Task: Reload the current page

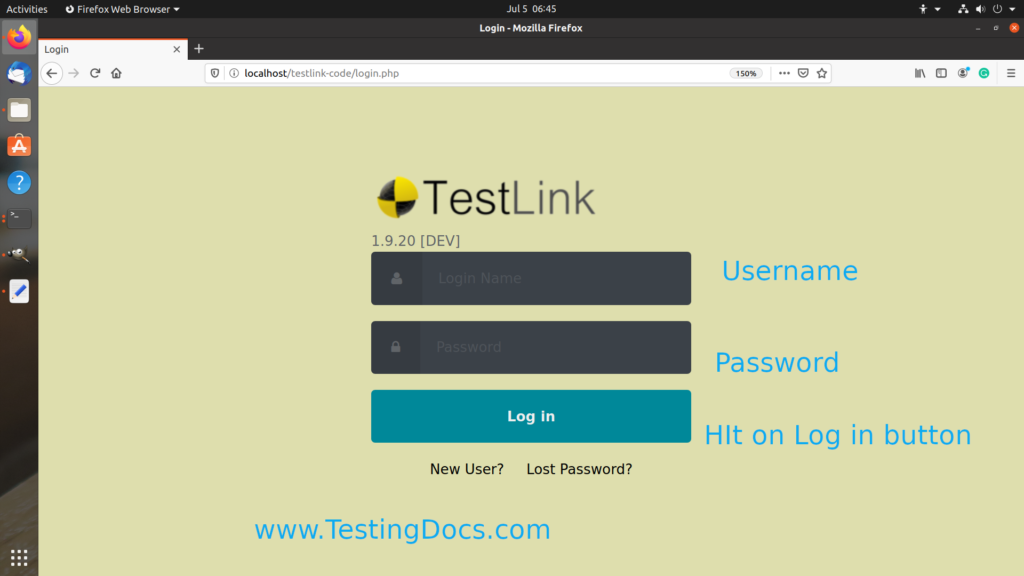Action: [94, 73]
